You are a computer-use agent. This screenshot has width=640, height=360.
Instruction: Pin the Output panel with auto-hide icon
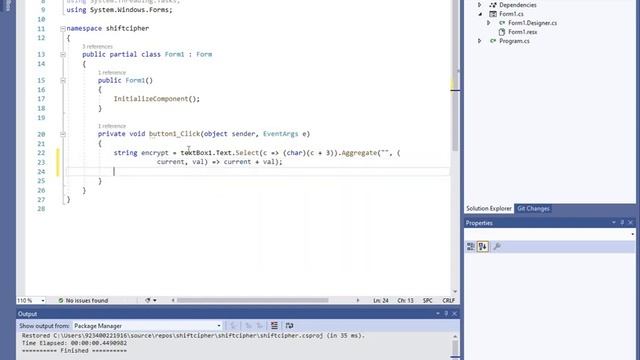[446, 313]
